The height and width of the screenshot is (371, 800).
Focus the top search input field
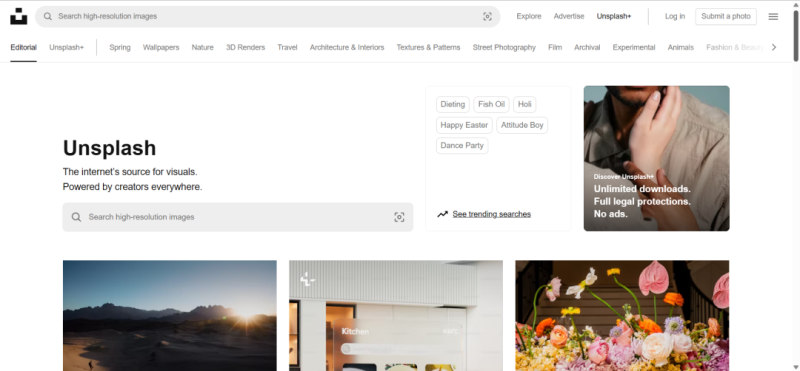(268, 16)
